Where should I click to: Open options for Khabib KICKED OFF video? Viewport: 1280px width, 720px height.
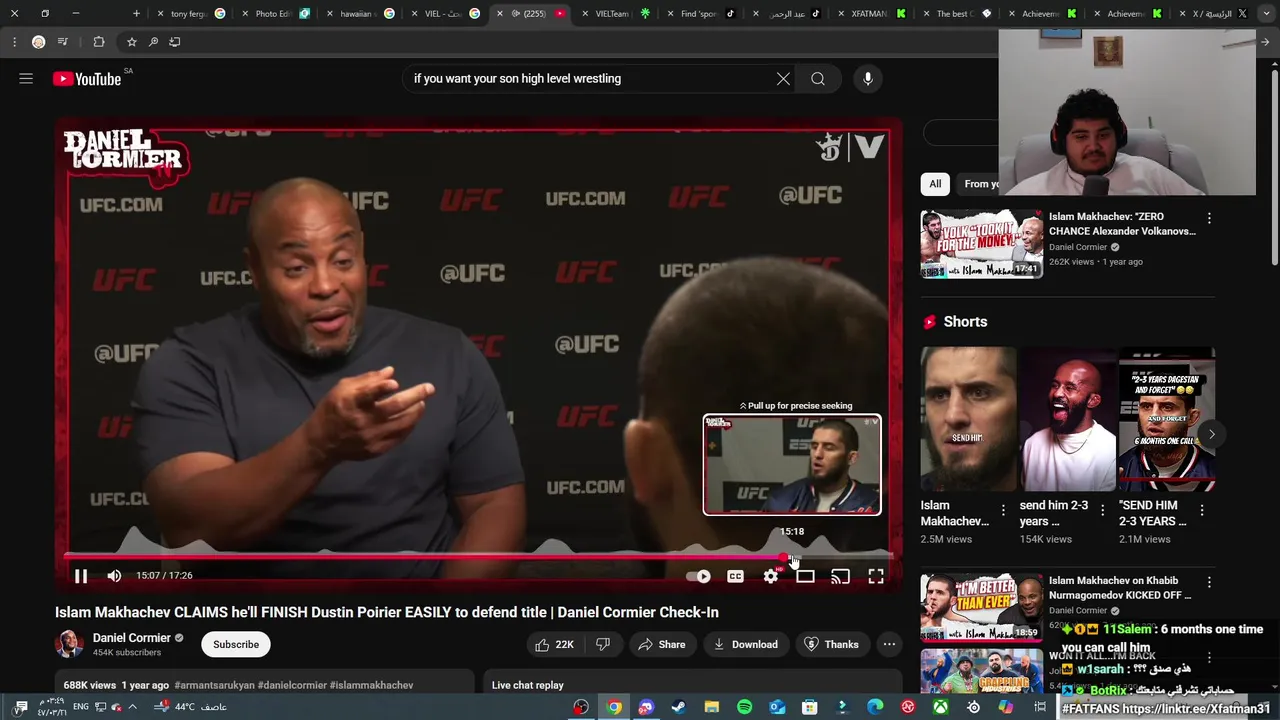point(1209,582)
